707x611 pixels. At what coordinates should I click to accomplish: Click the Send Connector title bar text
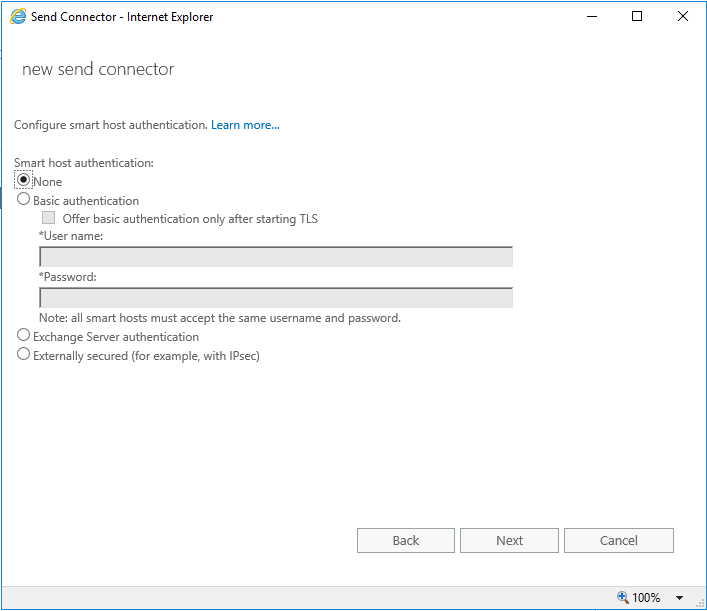tap(122, 17)
